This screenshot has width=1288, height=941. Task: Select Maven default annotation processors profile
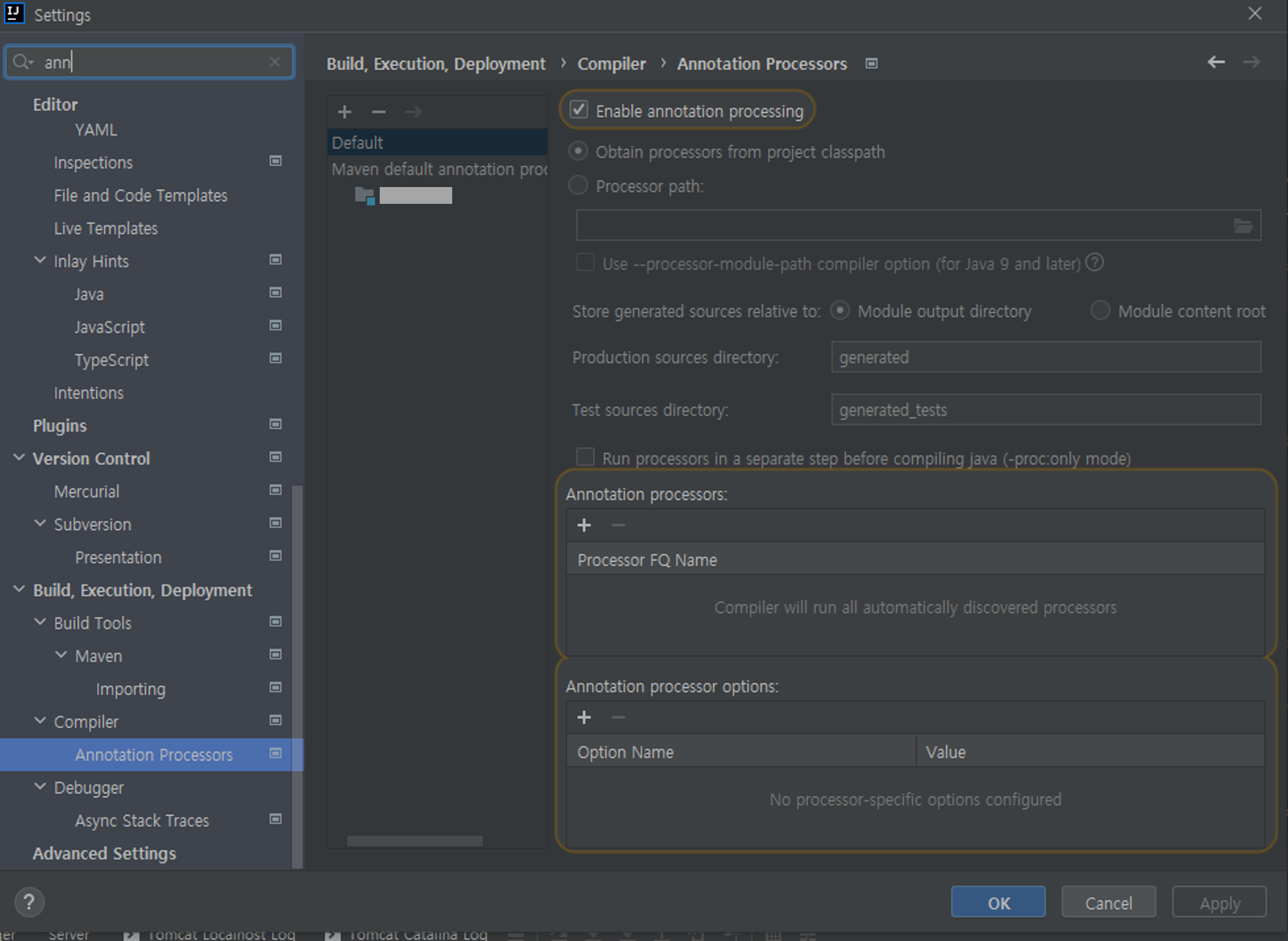point(439,170)
